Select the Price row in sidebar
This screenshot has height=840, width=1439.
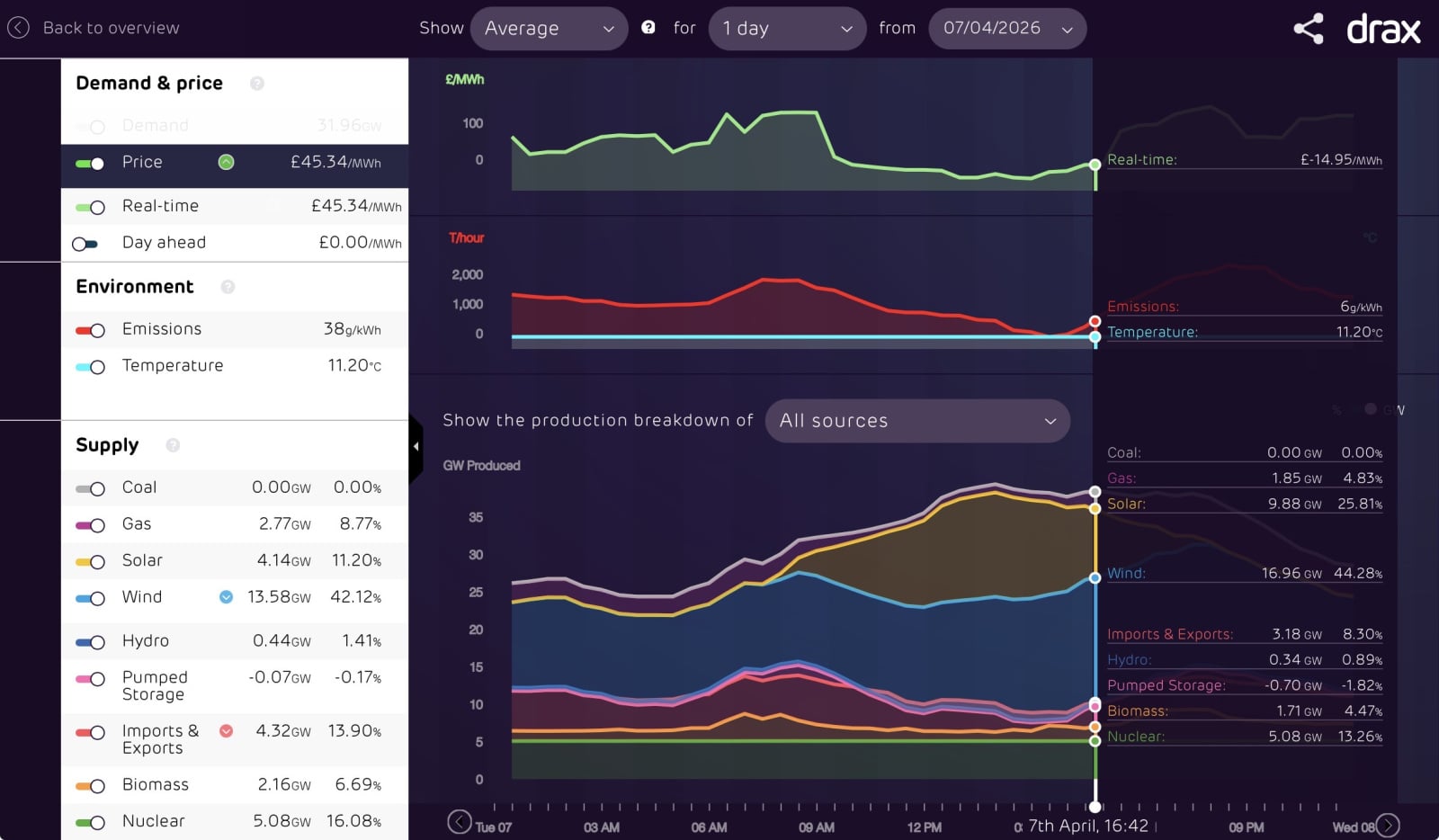coord(234,163)
